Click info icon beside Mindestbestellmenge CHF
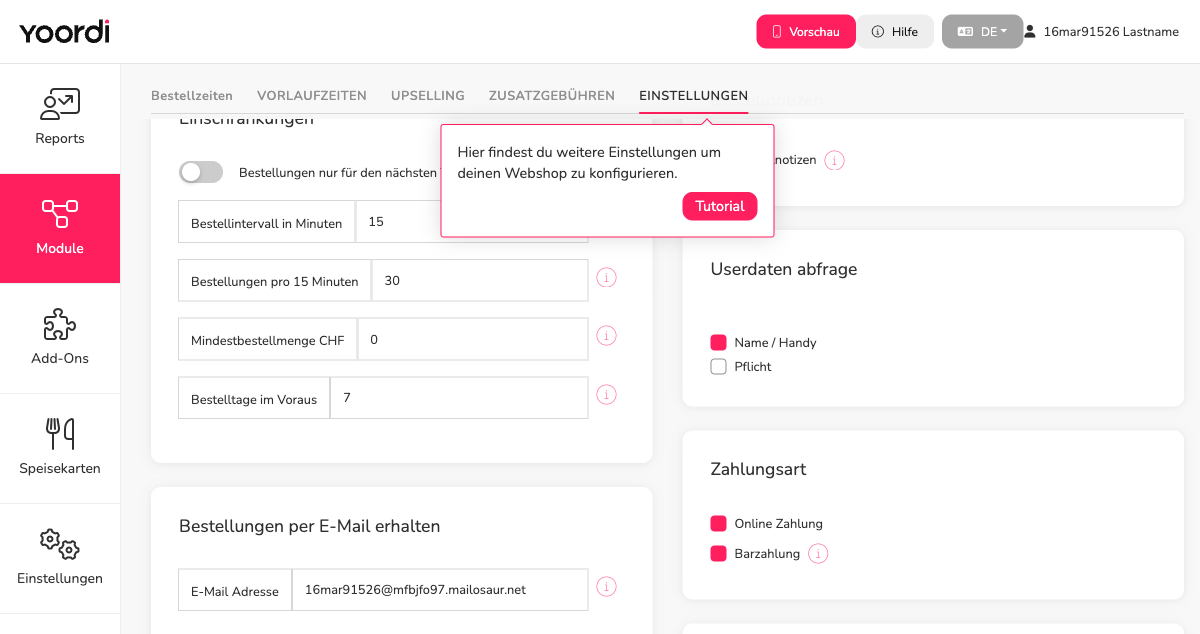 point(606,337)
